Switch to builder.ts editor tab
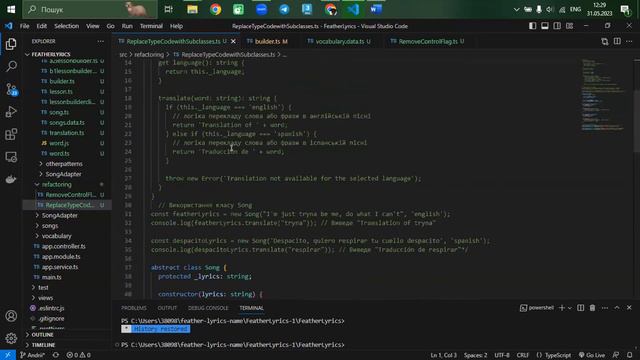Image resolution: width=640 pixels, height=360 pixels. 268,41
